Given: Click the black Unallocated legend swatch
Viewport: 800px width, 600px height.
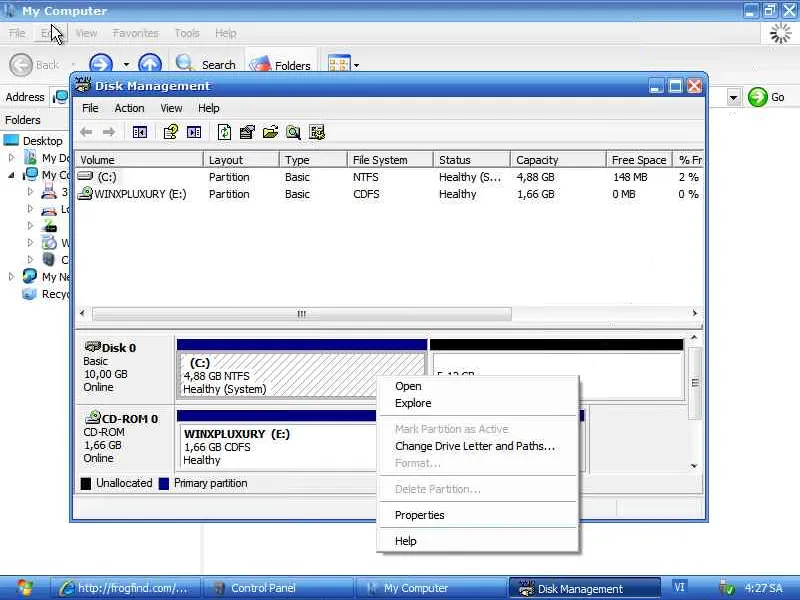Looking at the screenshot, I should [86, 483].
